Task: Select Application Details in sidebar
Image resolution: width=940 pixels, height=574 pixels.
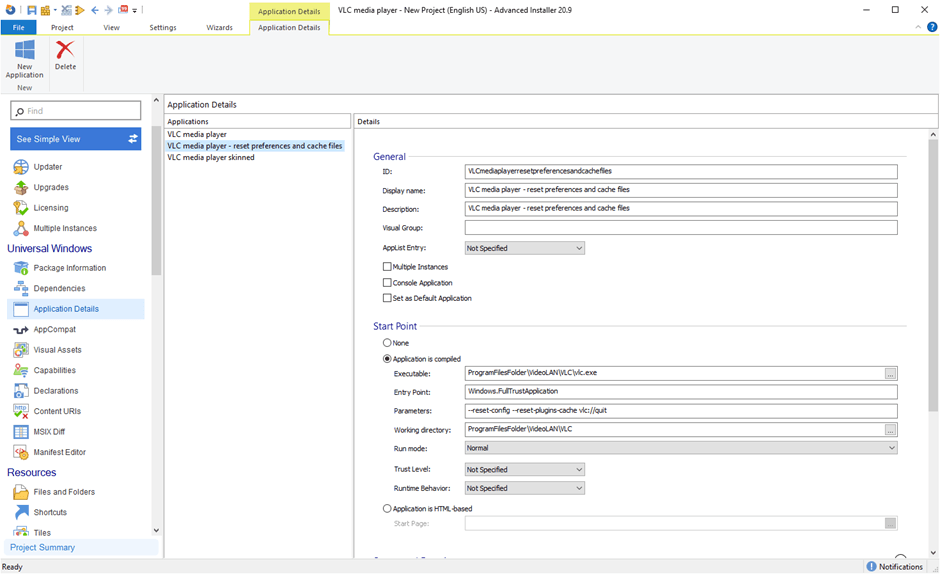Action: point(76,309)
